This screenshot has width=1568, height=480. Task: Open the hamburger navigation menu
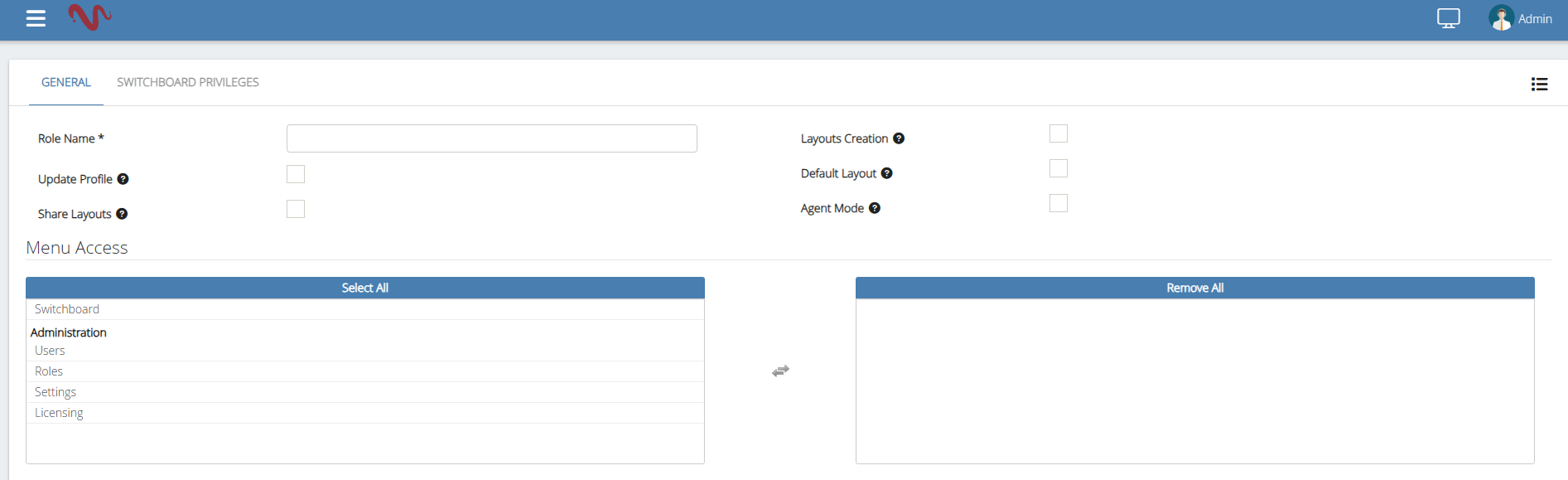click(36, 18)
